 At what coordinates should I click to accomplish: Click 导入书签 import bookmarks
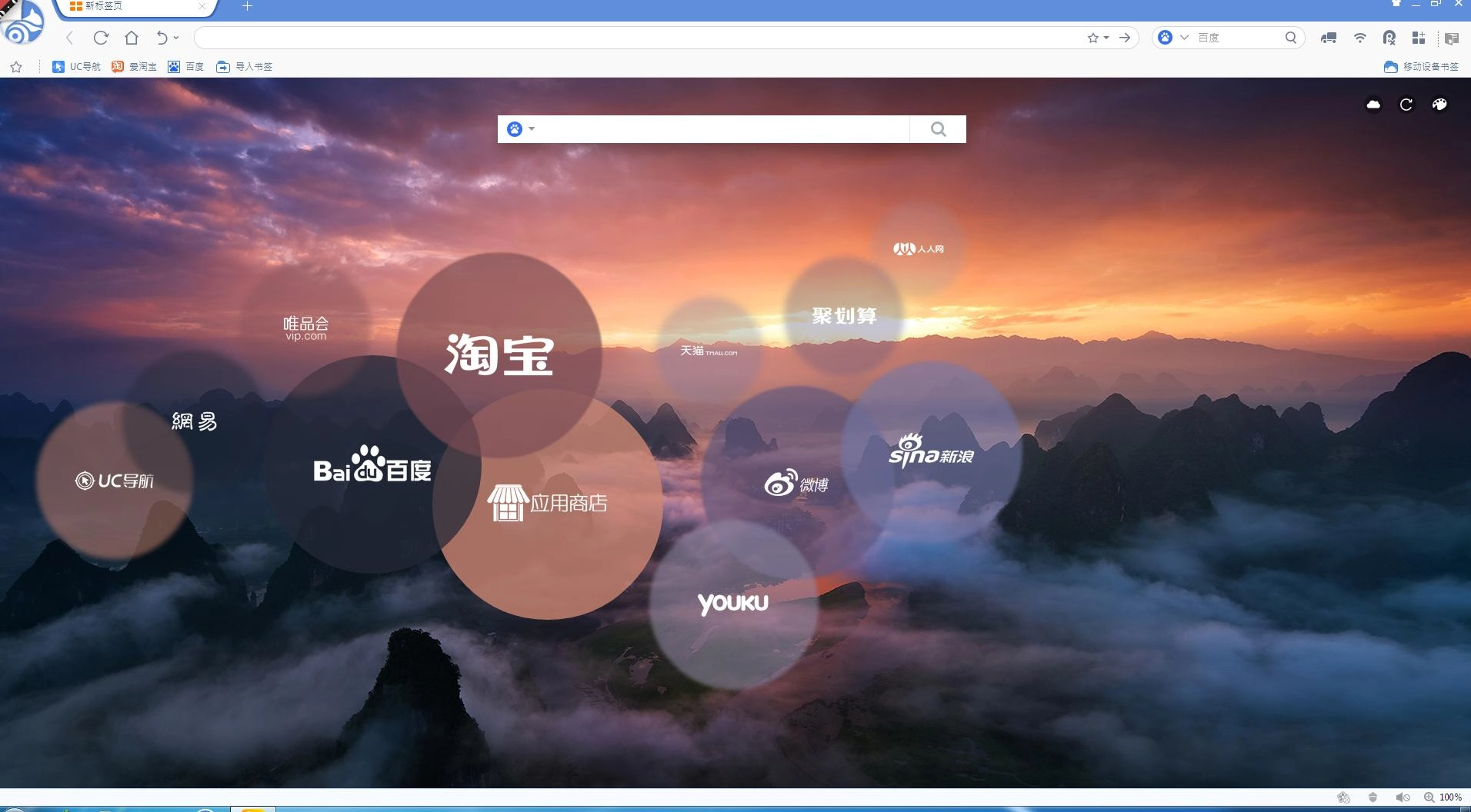(245, 67)
